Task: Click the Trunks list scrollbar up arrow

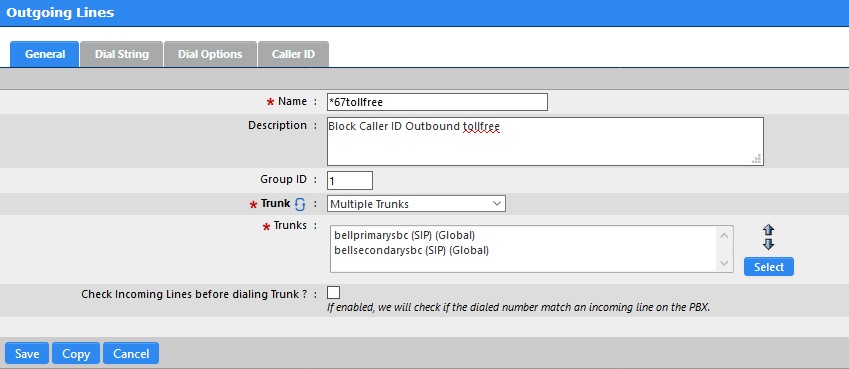Action: click(724, 235)
